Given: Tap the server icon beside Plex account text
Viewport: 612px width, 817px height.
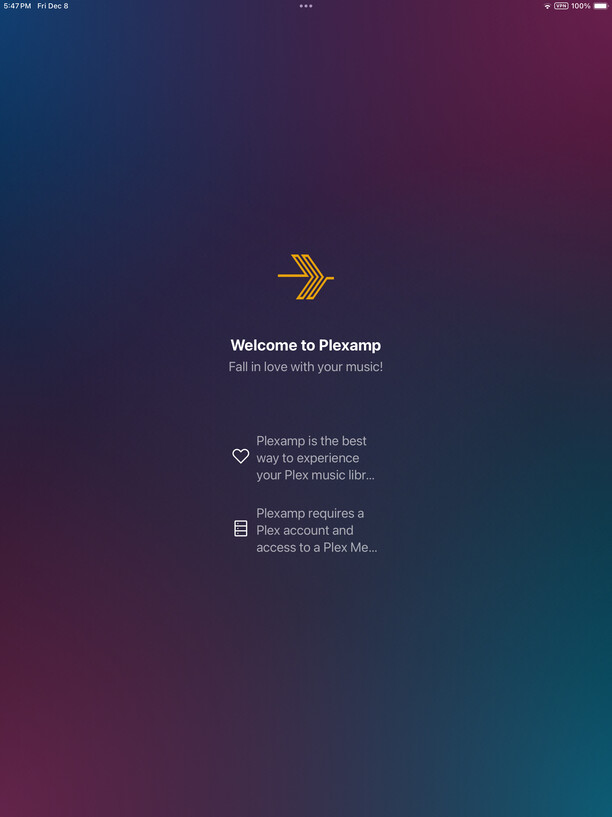Looking at the screenshot, I should click(x=241, y=528).
